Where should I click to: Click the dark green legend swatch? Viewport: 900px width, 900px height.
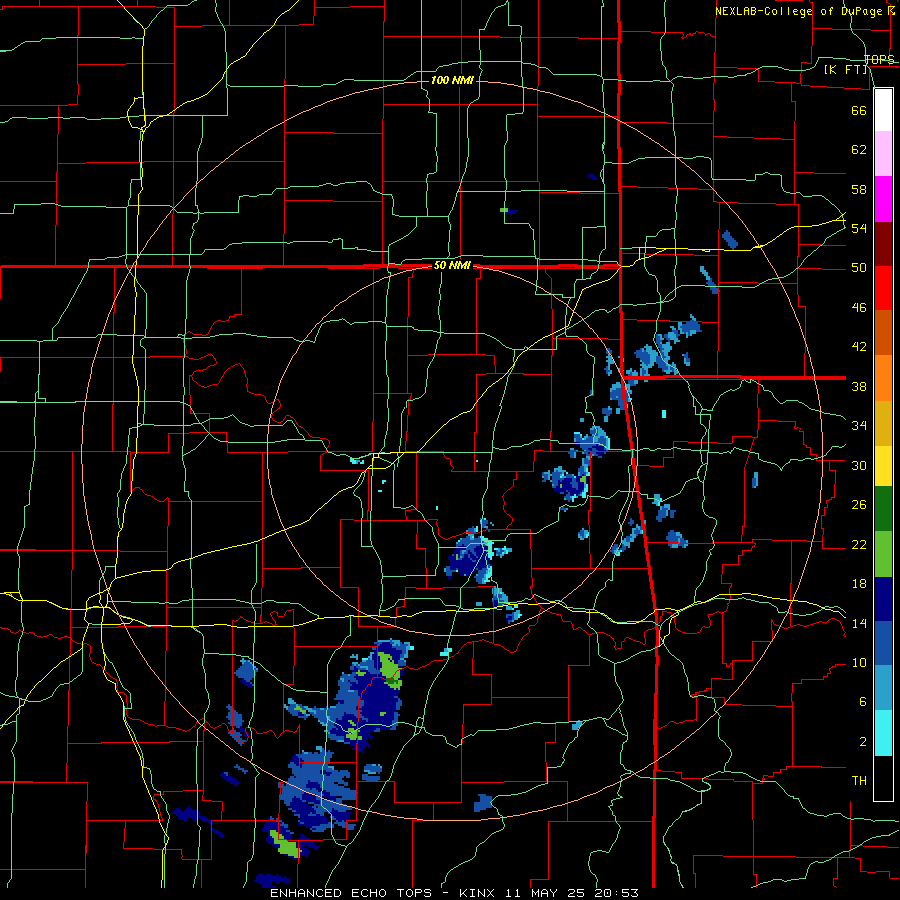click(x=883, y=509)
